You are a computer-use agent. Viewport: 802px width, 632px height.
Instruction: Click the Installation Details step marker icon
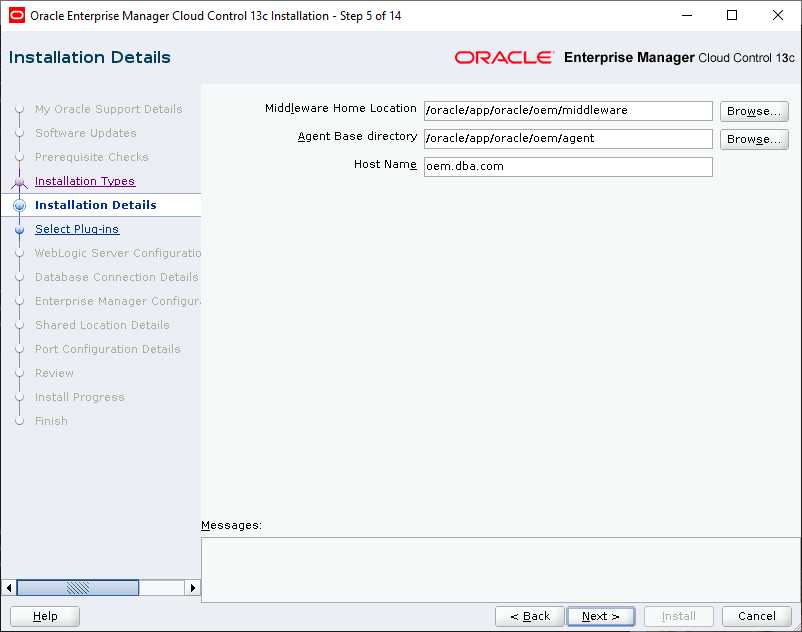click(x=19, y=206)
